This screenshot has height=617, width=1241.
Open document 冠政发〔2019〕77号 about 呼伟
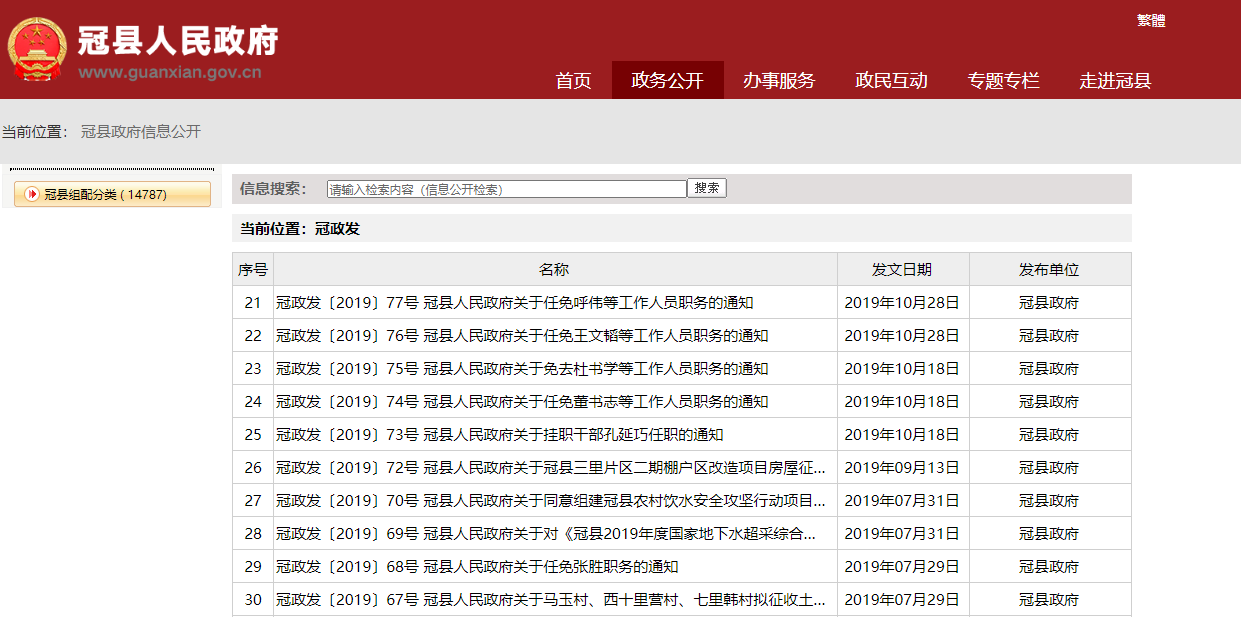click(514, 302)
